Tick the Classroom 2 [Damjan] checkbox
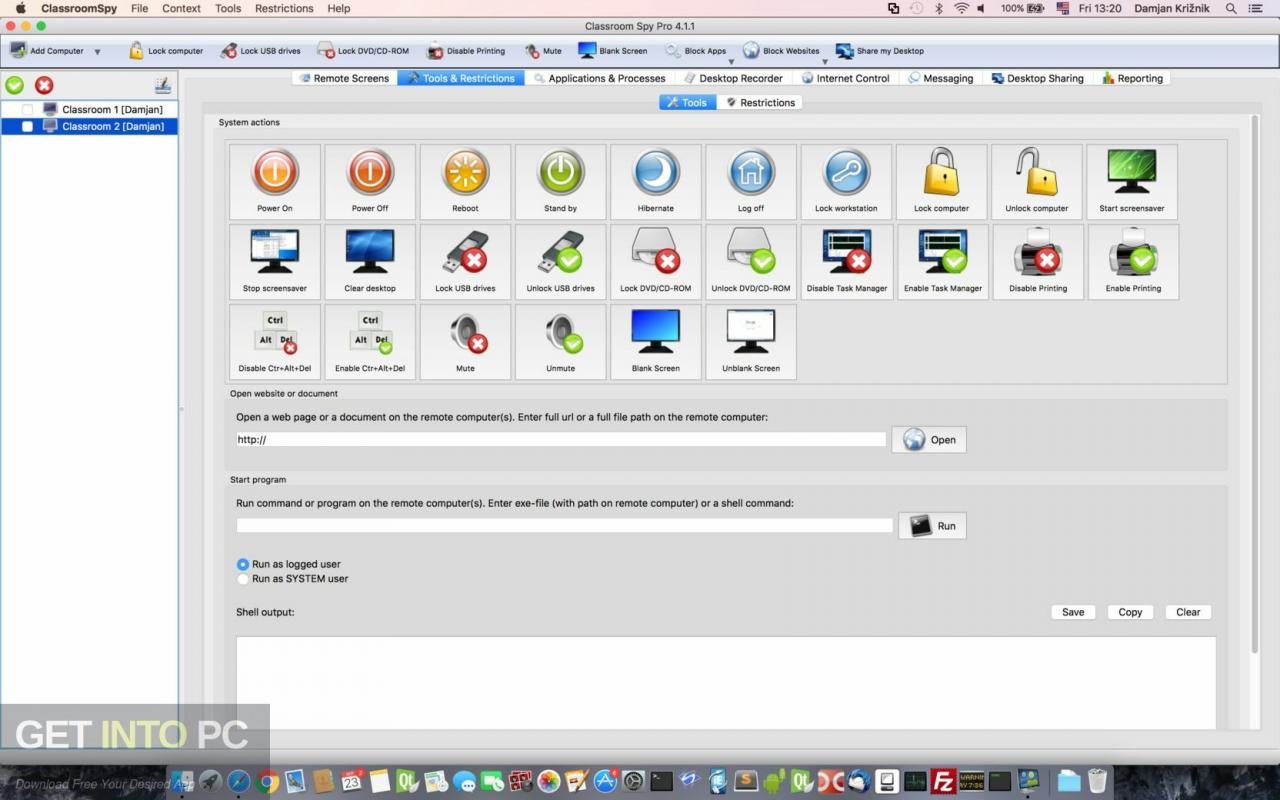 click(x=27, y=127)
